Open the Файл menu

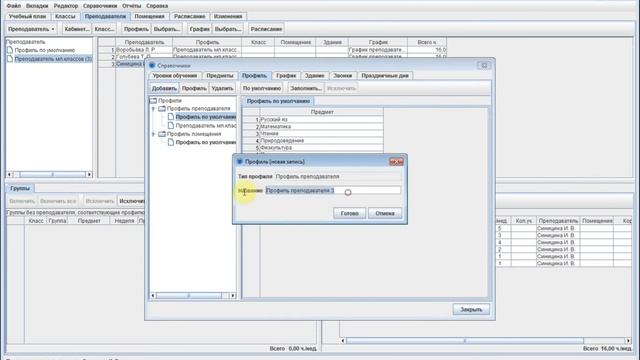[14, 6]
